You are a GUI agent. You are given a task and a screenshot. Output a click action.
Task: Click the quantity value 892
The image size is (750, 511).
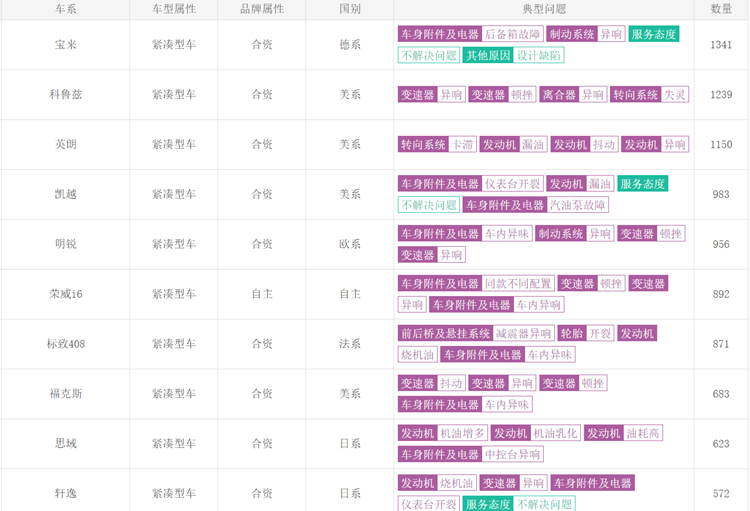click(x=721, y=294)
